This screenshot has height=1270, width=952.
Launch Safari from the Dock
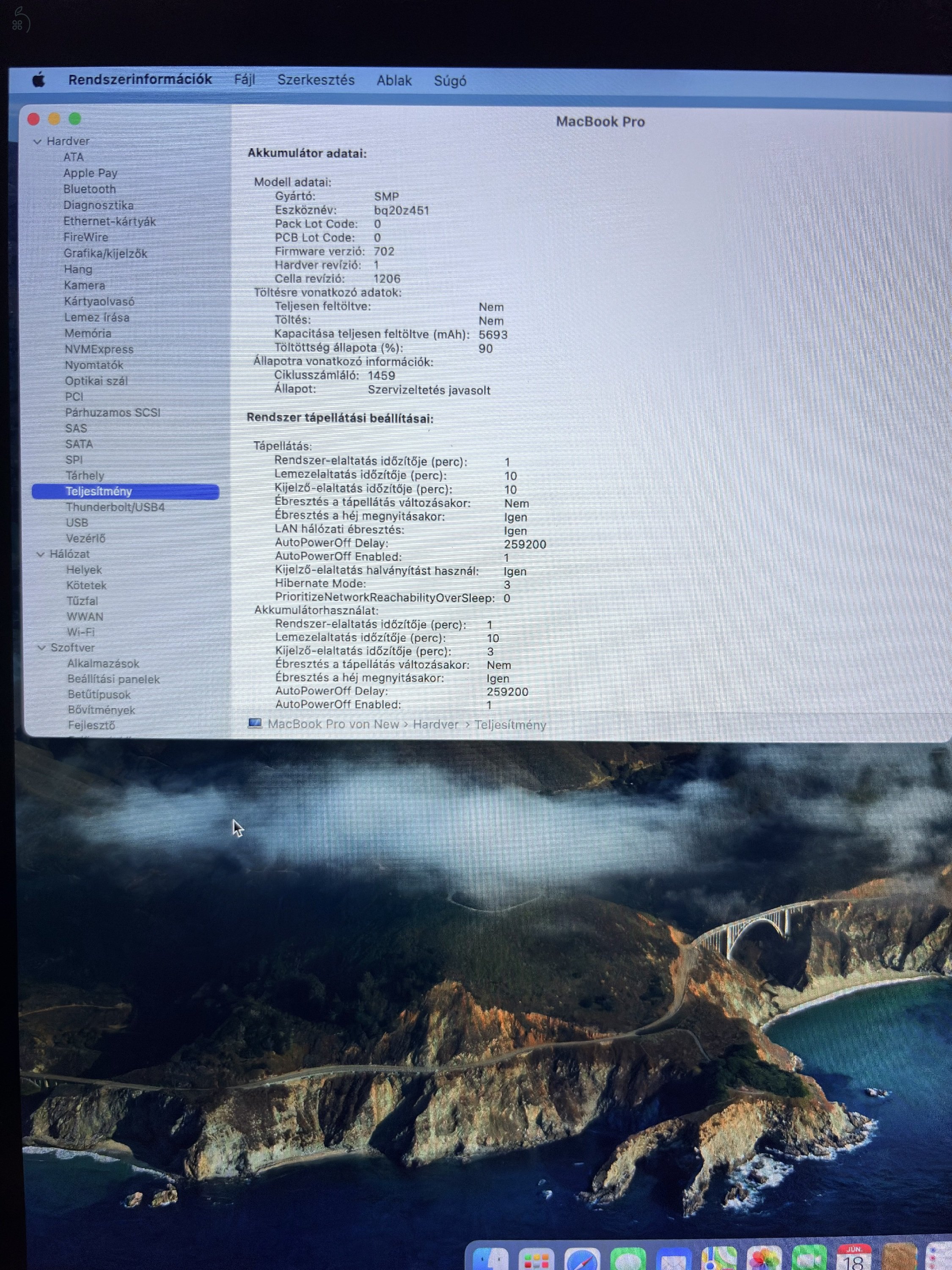[582, 1259]
